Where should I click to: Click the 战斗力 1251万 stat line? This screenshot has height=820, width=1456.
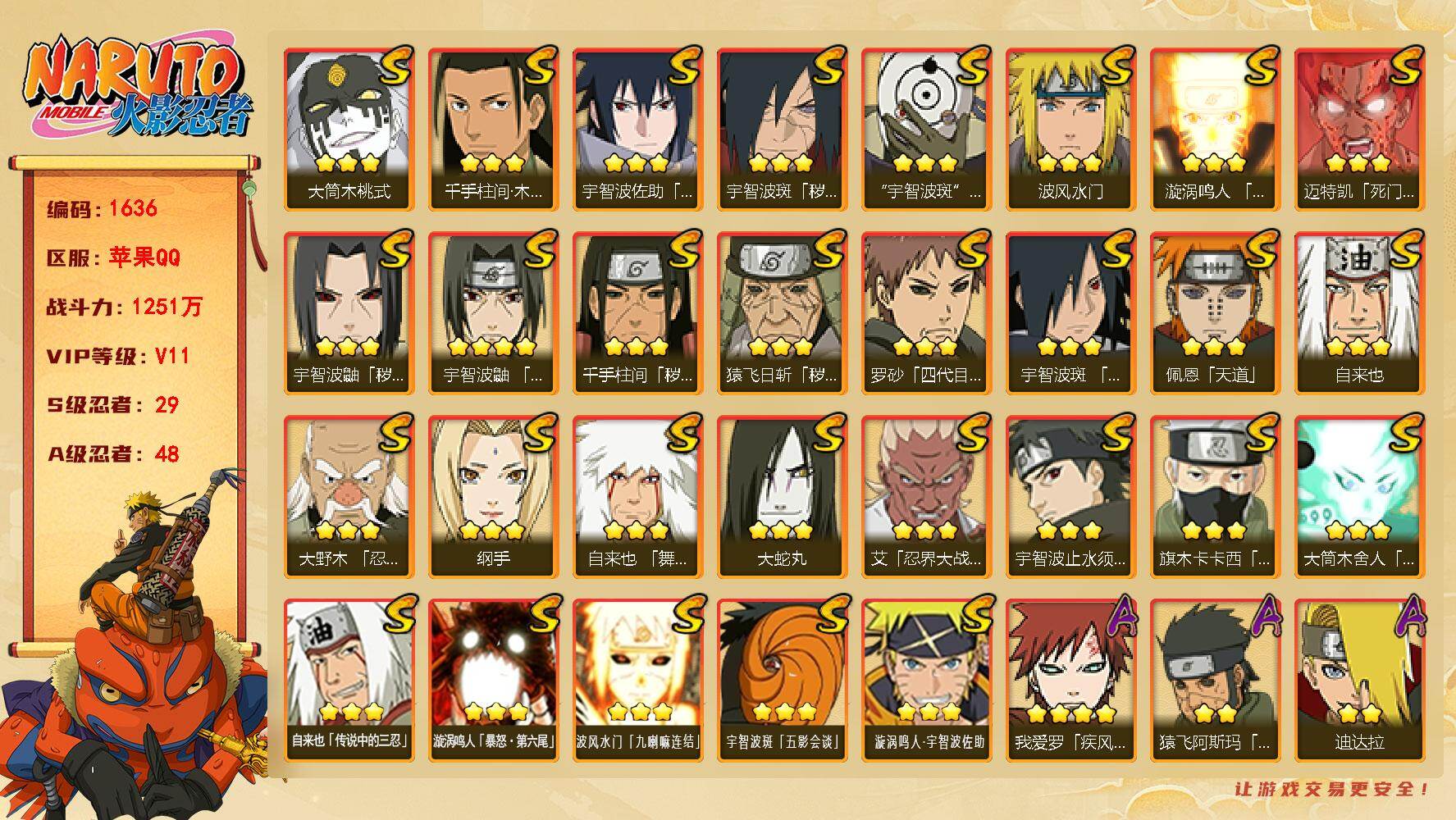[124, 307]
